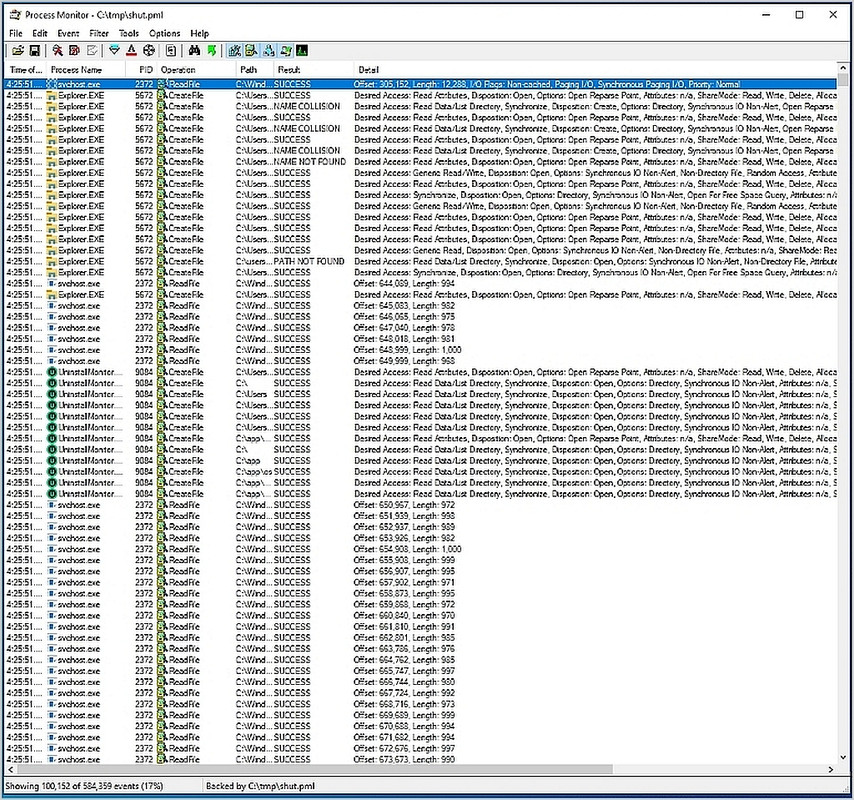Viewport: 854px width, 800px height.
Task: Select the row with Offset 644,089, Length 994
Action: (x=420, y=284)
